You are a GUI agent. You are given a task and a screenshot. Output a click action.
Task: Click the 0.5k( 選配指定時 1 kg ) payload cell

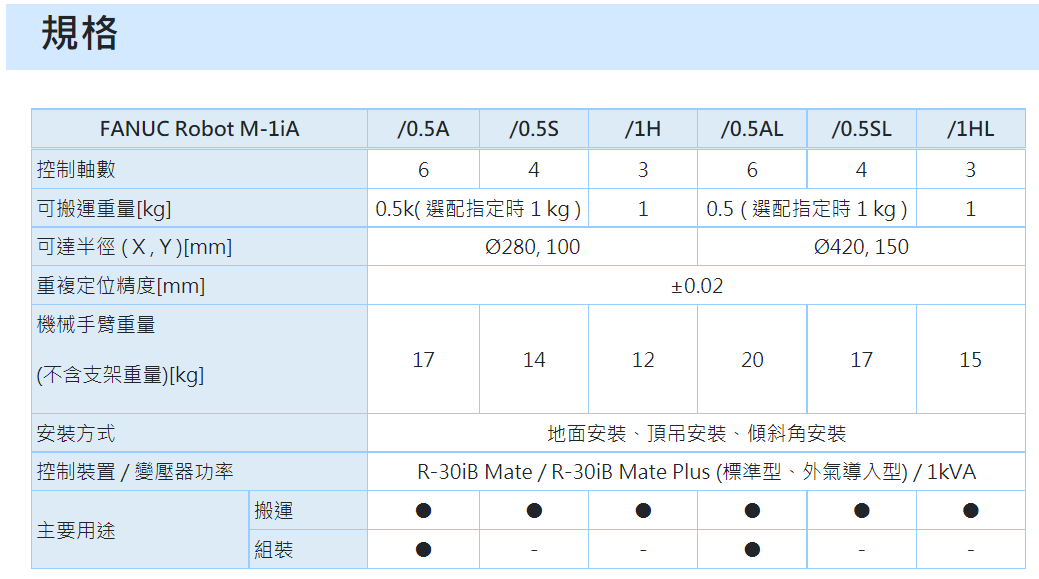click(478, 209)
